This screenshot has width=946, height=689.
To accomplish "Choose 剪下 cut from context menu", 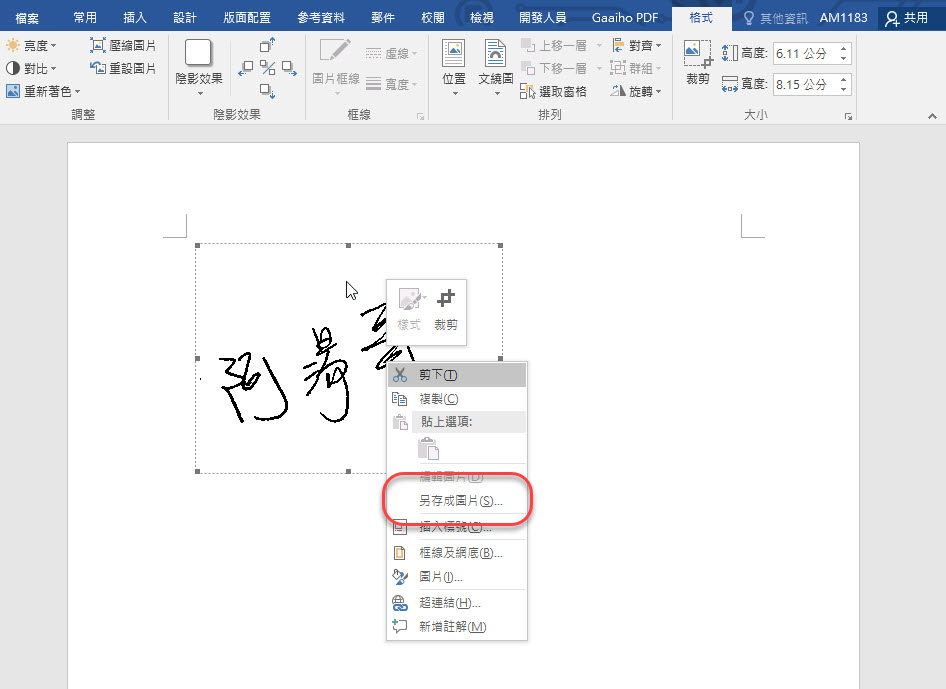I will (x=457, y=375).
